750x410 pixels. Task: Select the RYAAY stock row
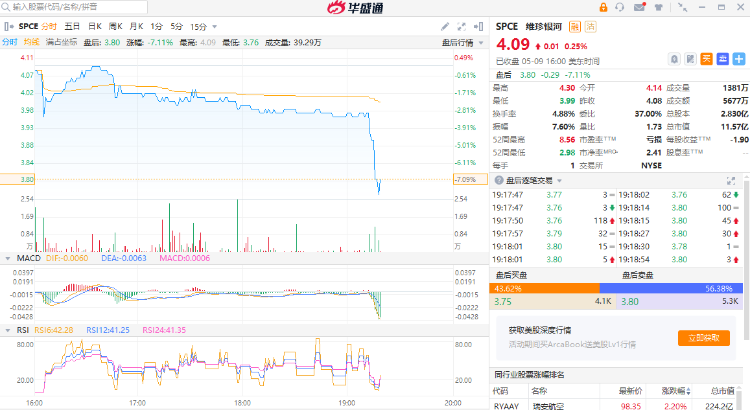617,406
